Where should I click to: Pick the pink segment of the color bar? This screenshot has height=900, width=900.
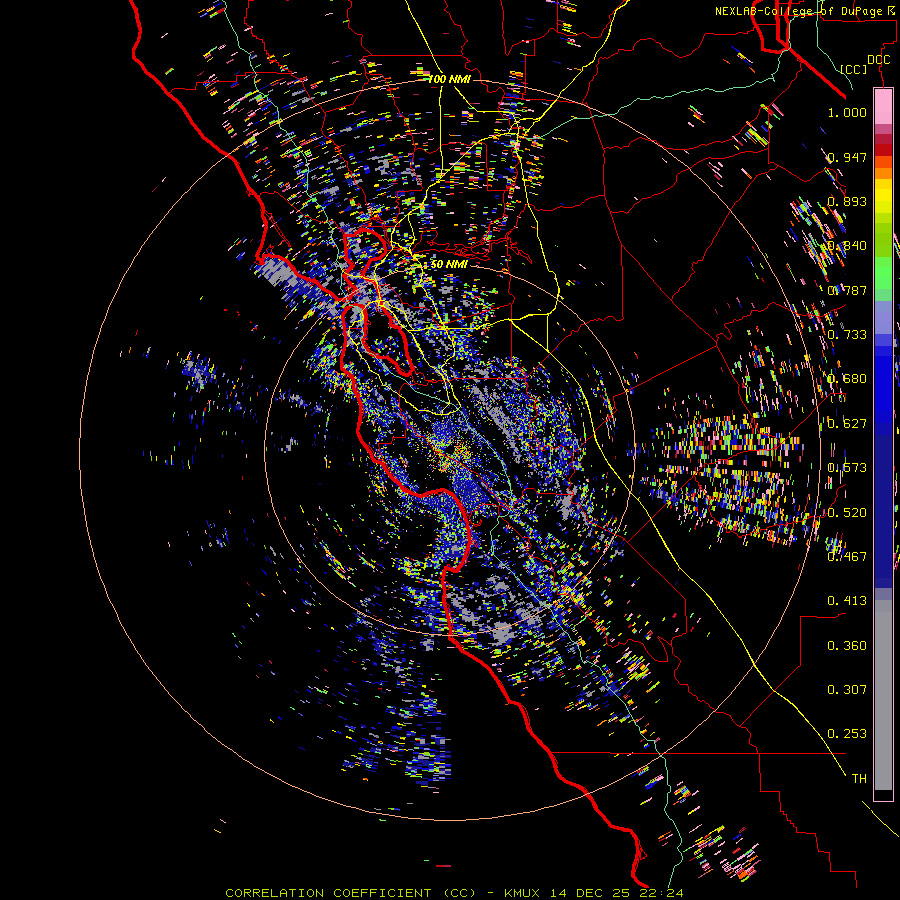[883, 106]
